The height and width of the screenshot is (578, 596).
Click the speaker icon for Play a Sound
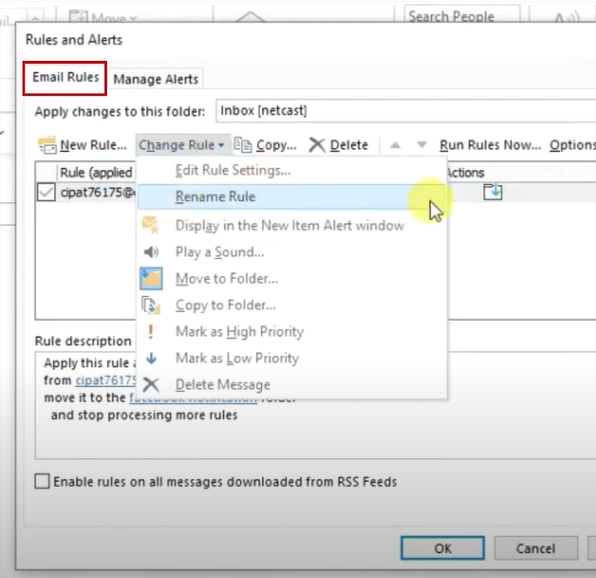pos(151,252)
